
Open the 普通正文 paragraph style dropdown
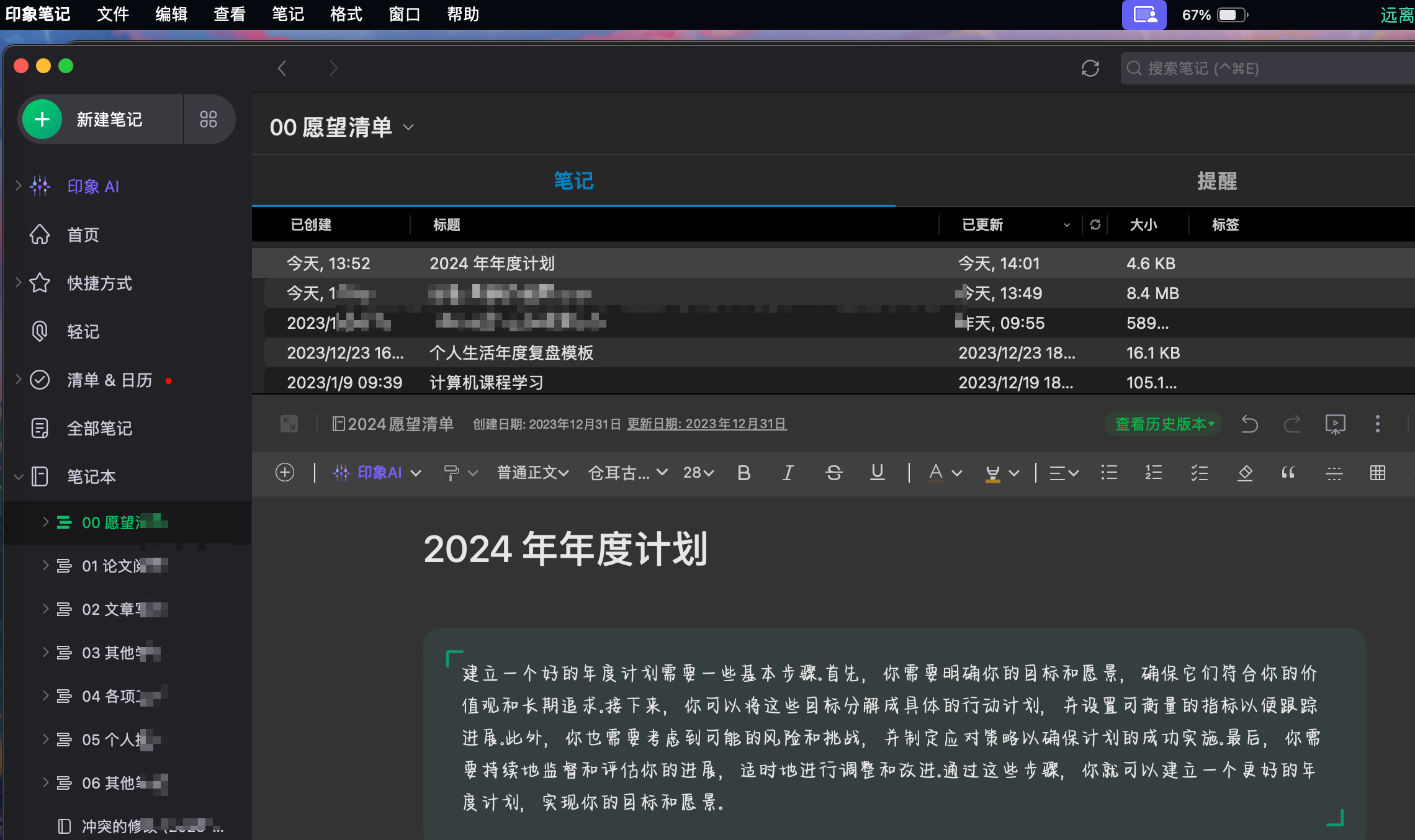click(532, 473)
